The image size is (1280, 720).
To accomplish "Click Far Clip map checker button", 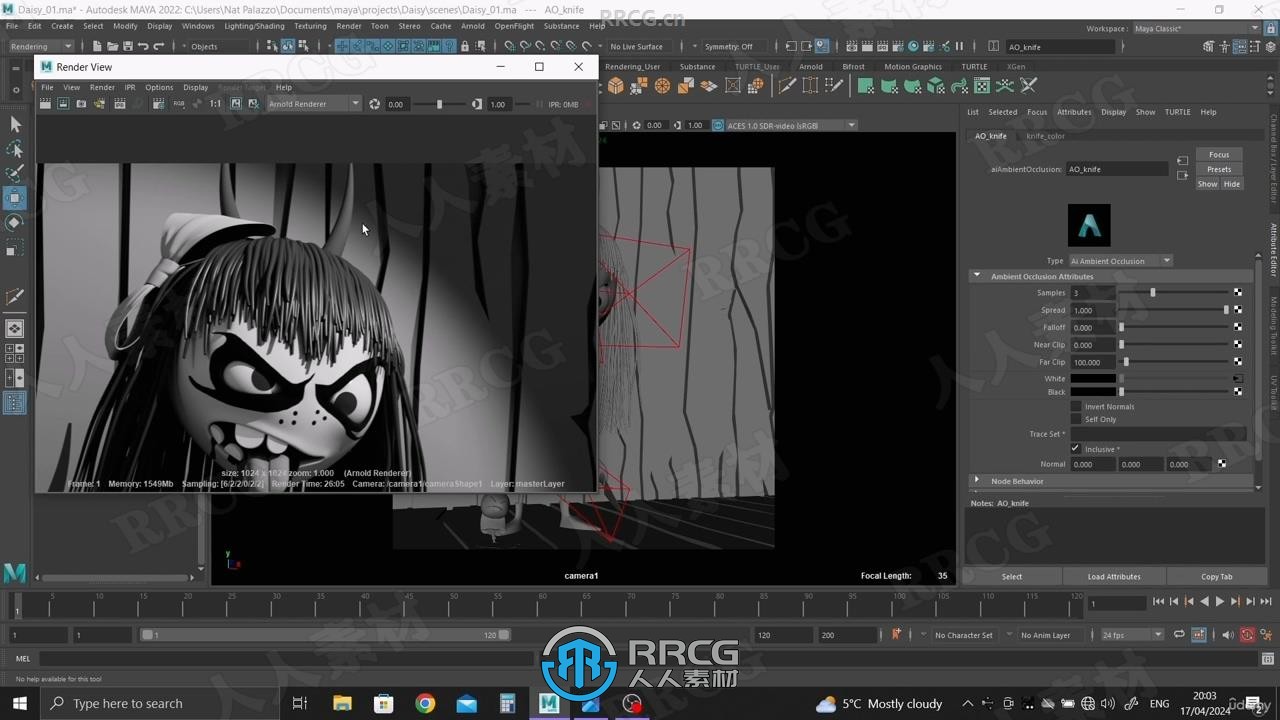I will [1238, 362].
